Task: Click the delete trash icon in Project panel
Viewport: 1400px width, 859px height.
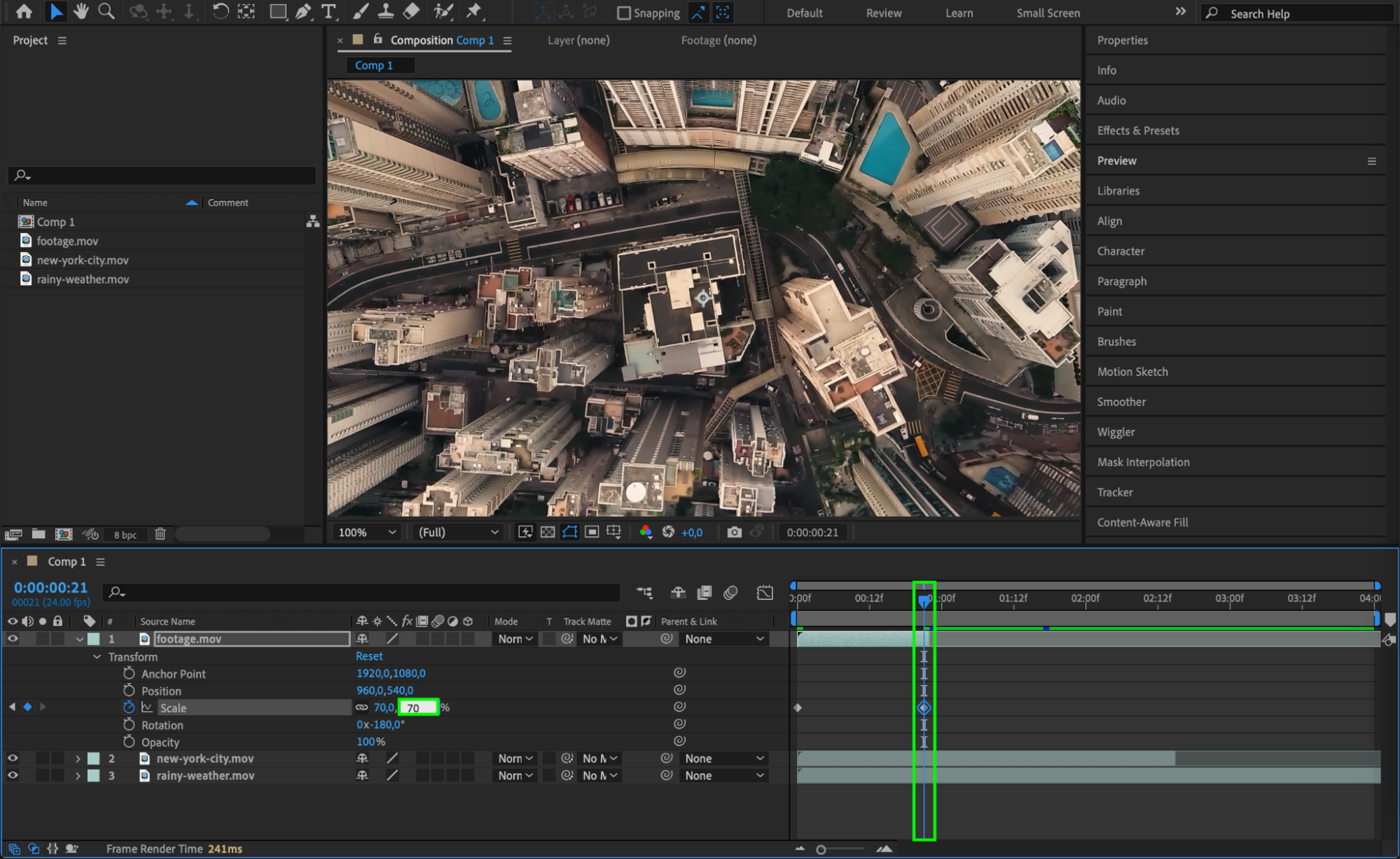Action: [x=160, y=534]
